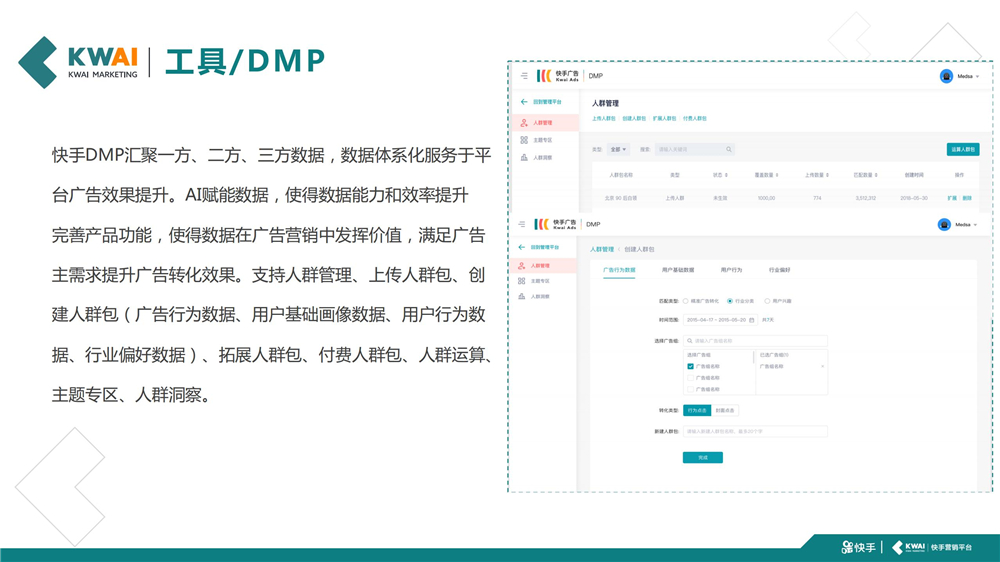Choose 行为点击 conversion type toggle
The height and width of the screenshot is (562, 1000).
coord(697,410)
